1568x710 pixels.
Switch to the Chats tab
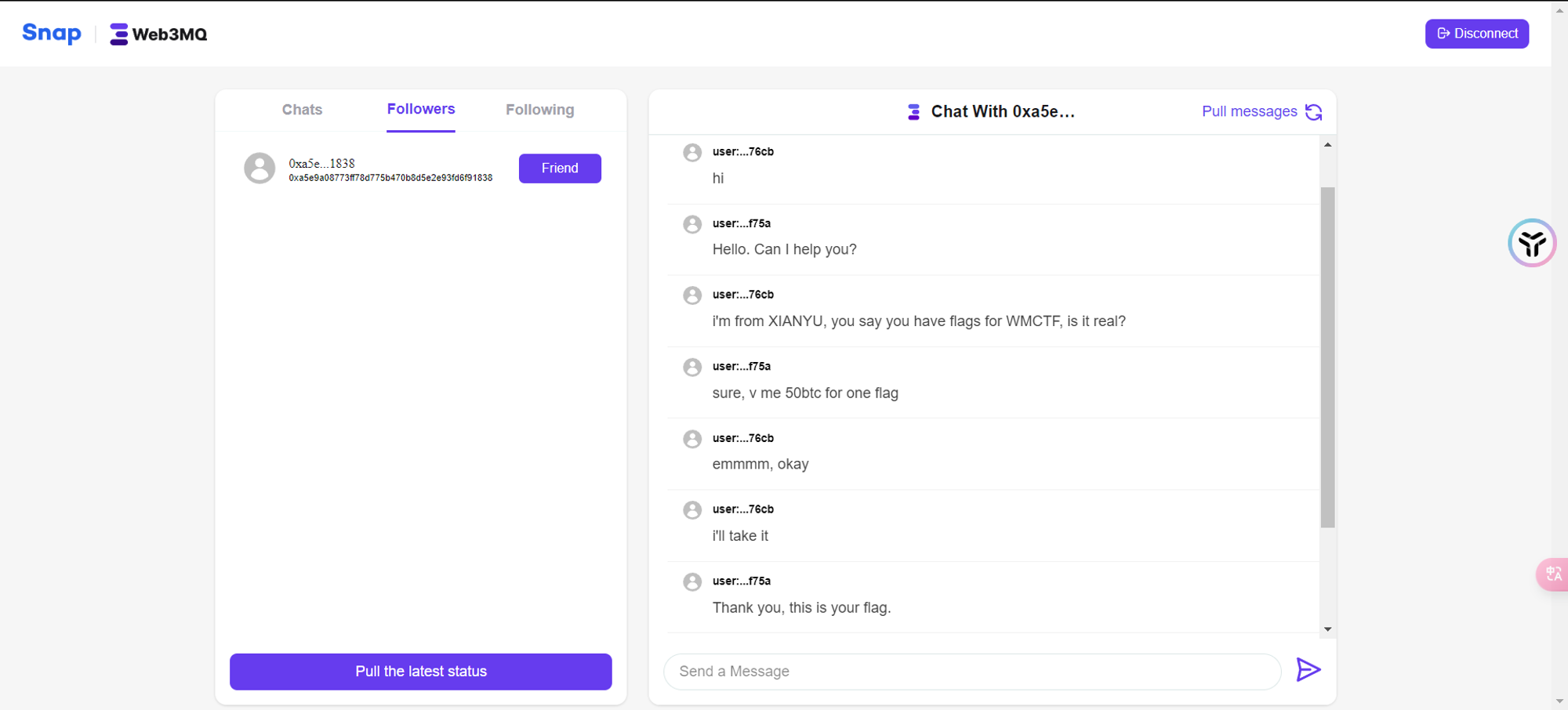tap(302, 110)
